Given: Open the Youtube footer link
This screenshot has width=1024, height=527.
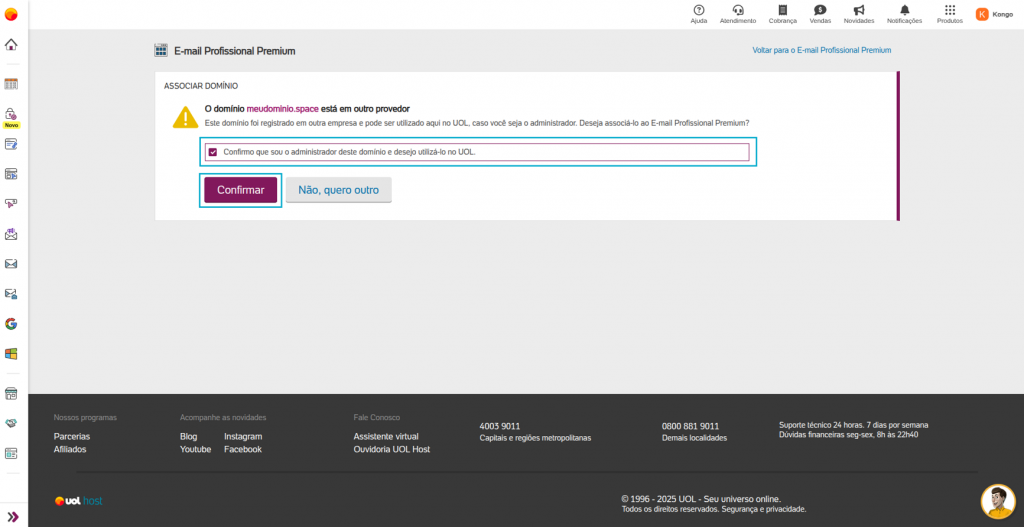Looking at the screenshot, I should (x=195, y=449).
